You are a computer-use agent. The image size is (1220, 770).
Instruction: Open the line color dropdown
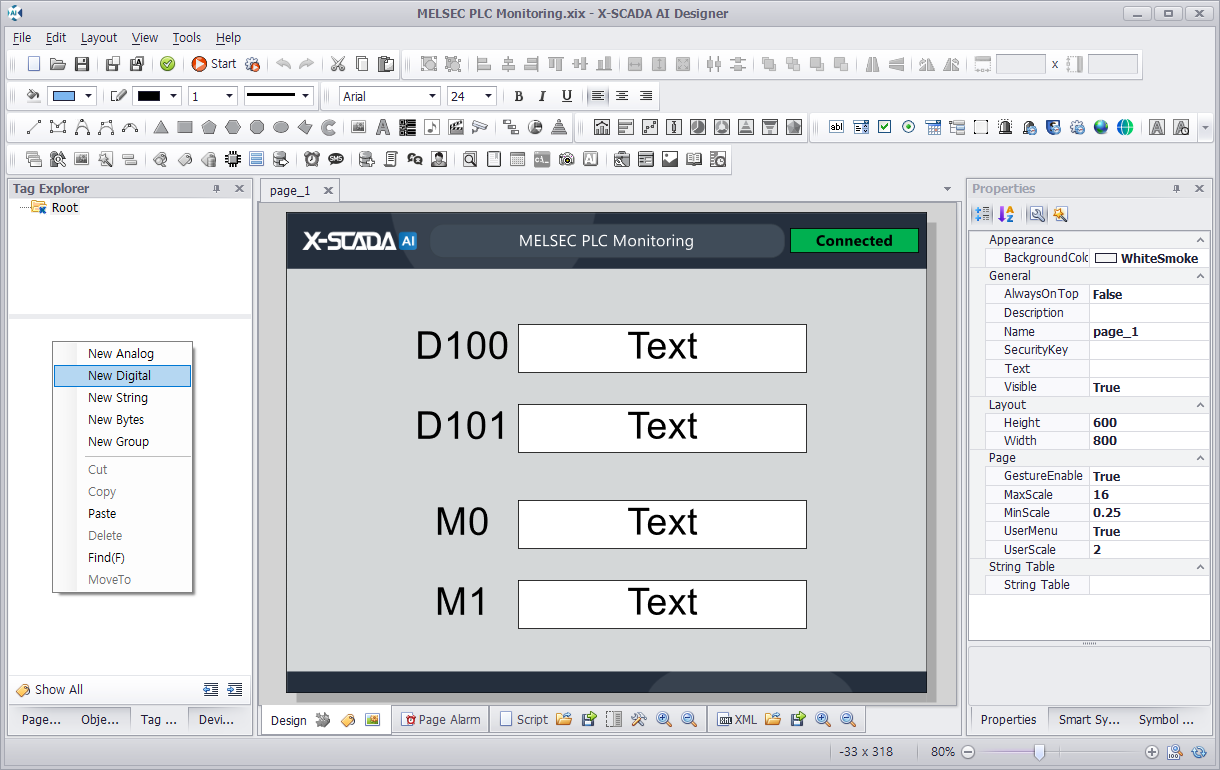(174, 96)
